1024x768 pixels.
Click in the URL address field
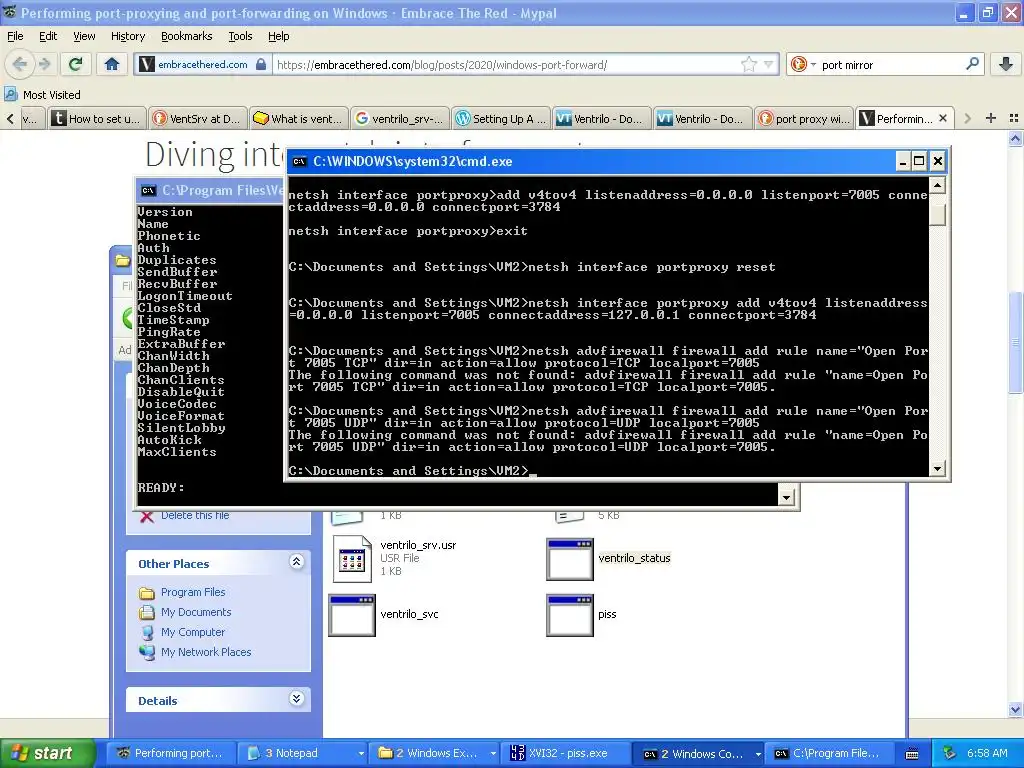tap(506, 65)
